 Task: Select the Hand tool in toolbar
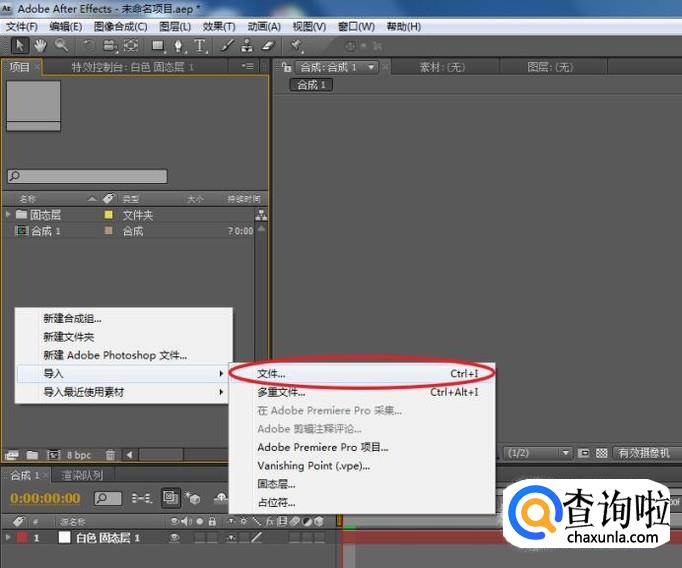40,45
